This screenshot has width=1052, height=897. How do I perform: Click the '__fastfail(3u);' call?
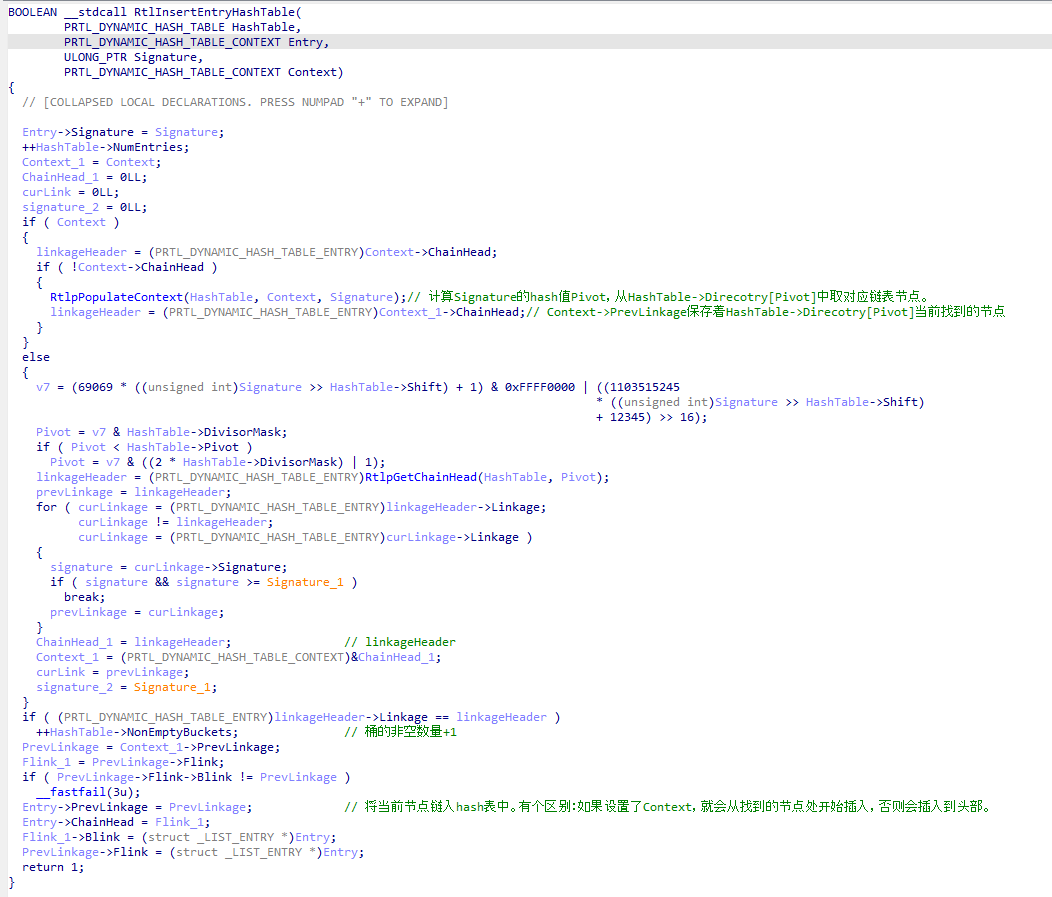(x=88, y=792)
